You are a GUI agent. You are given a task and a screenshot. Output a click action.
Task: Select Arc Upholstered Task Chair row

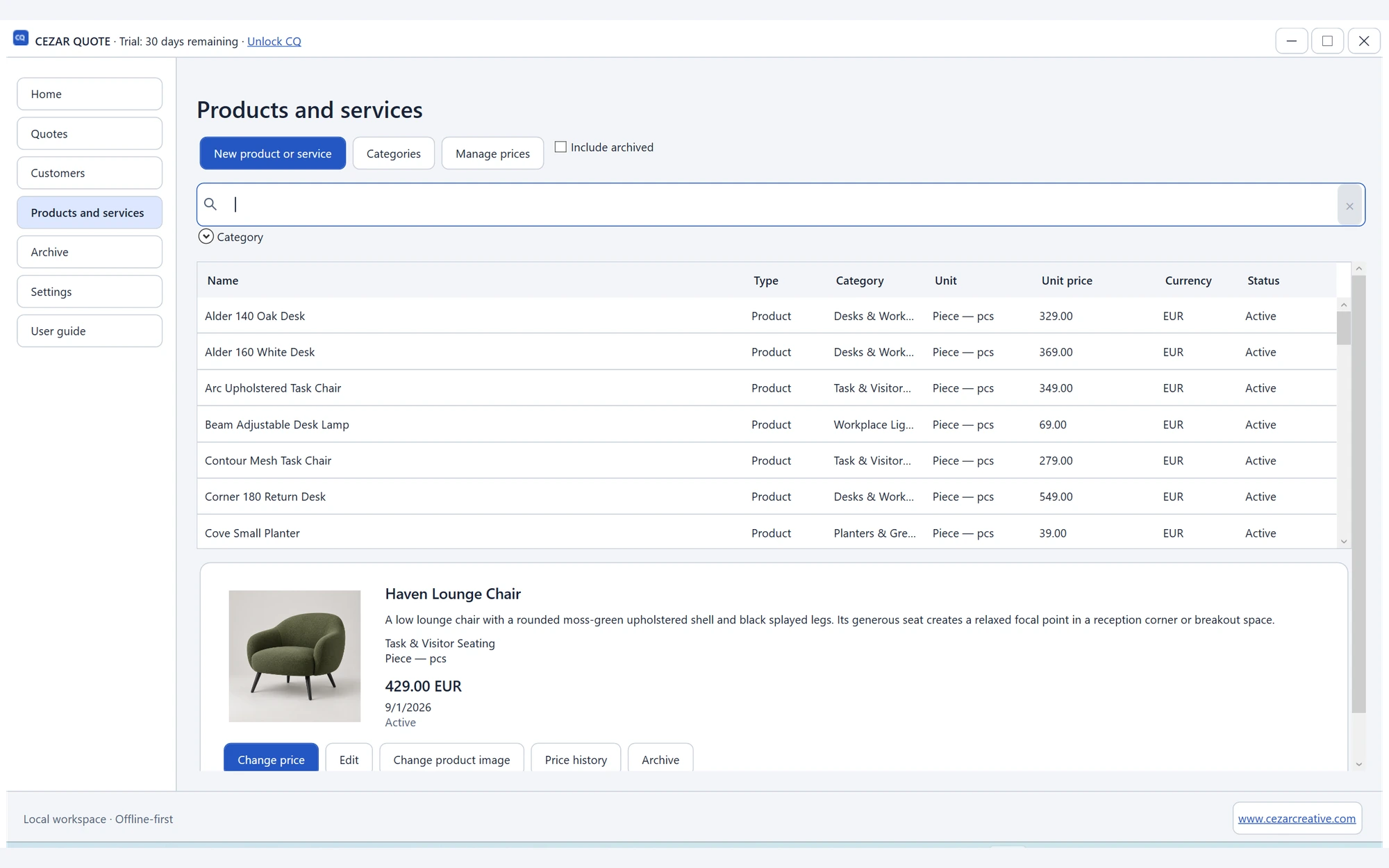[x=767, y=388]
